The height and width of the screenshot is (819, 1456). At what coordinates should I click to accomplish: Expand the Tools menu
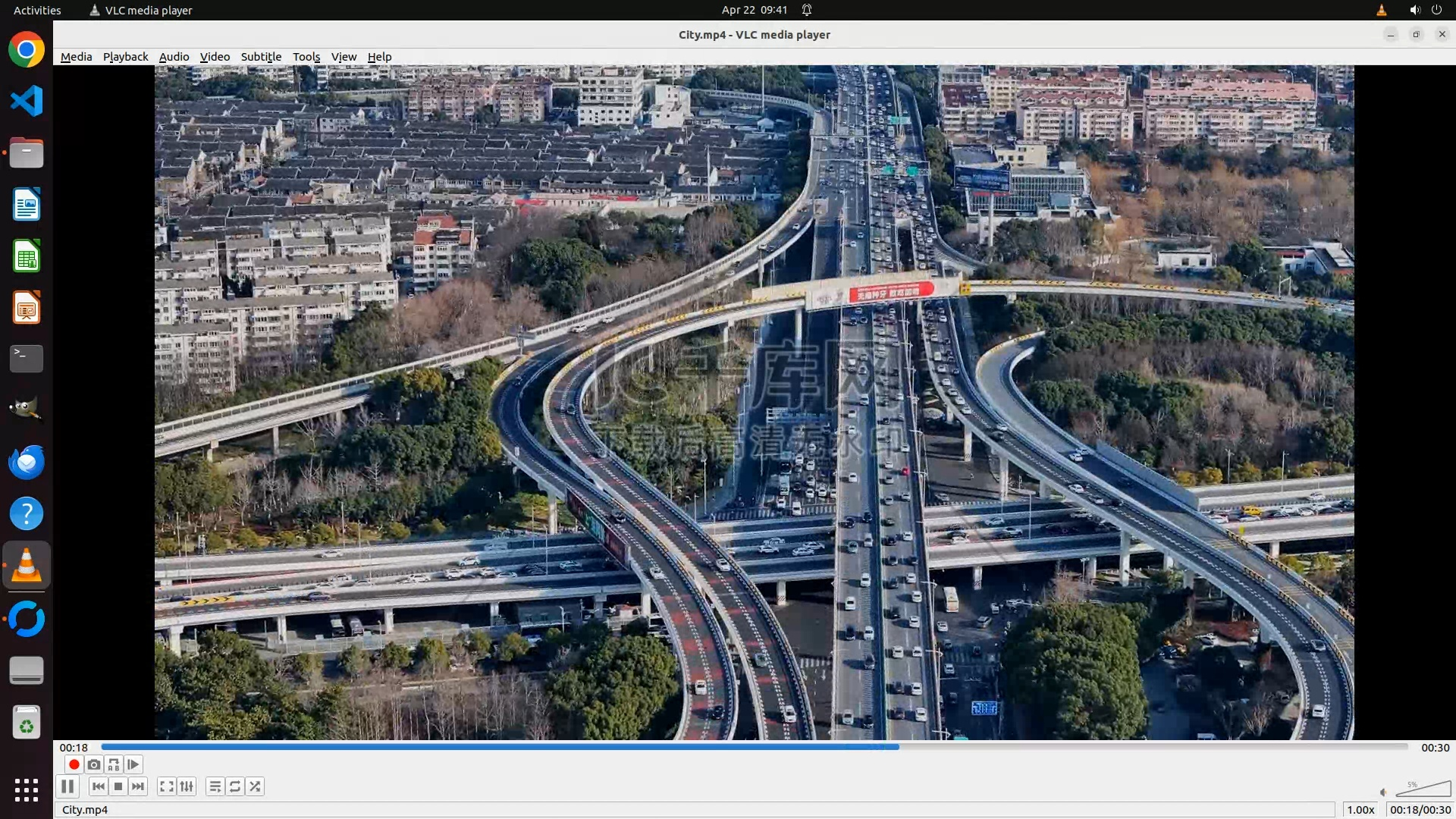coord(306,57)
